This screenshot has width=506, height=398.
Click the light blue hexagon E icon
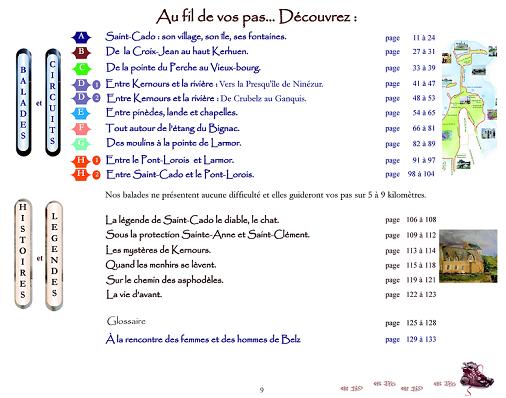pos(81,113)
